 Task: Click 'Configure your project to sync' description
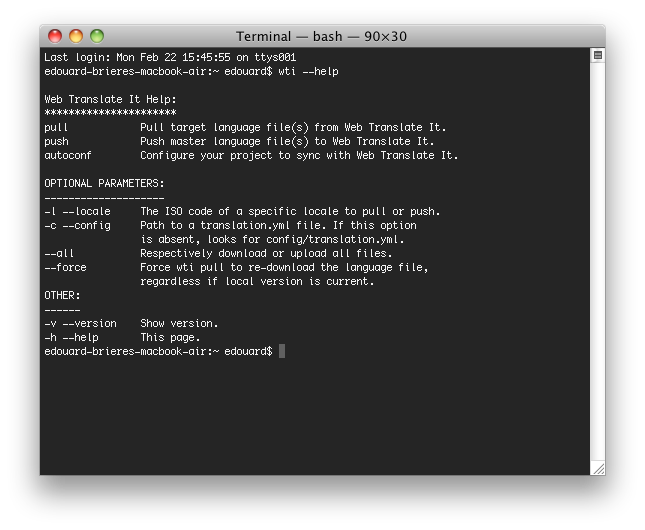pyautogui.click(x=299, y=156)
